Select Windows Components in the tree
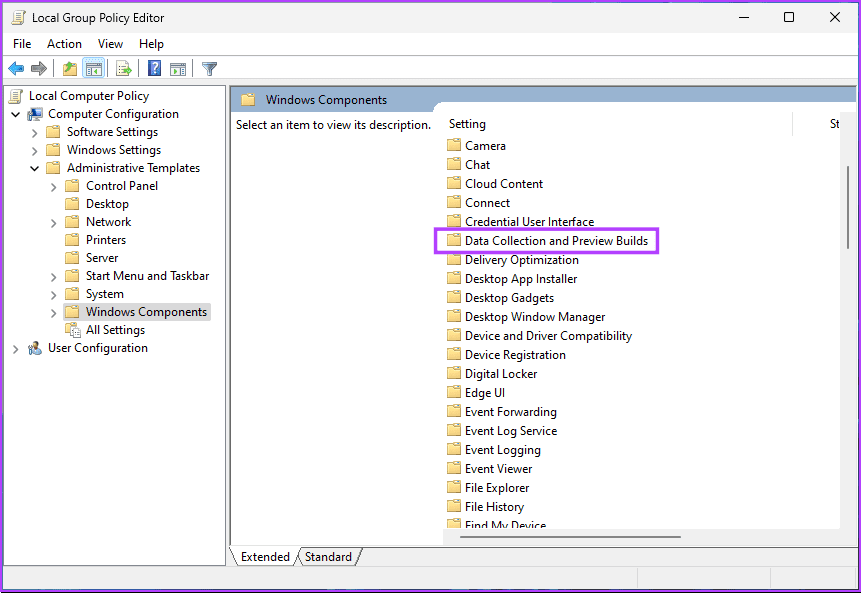The width and height of the screenshot is (861, 593). tap(137, 312)
